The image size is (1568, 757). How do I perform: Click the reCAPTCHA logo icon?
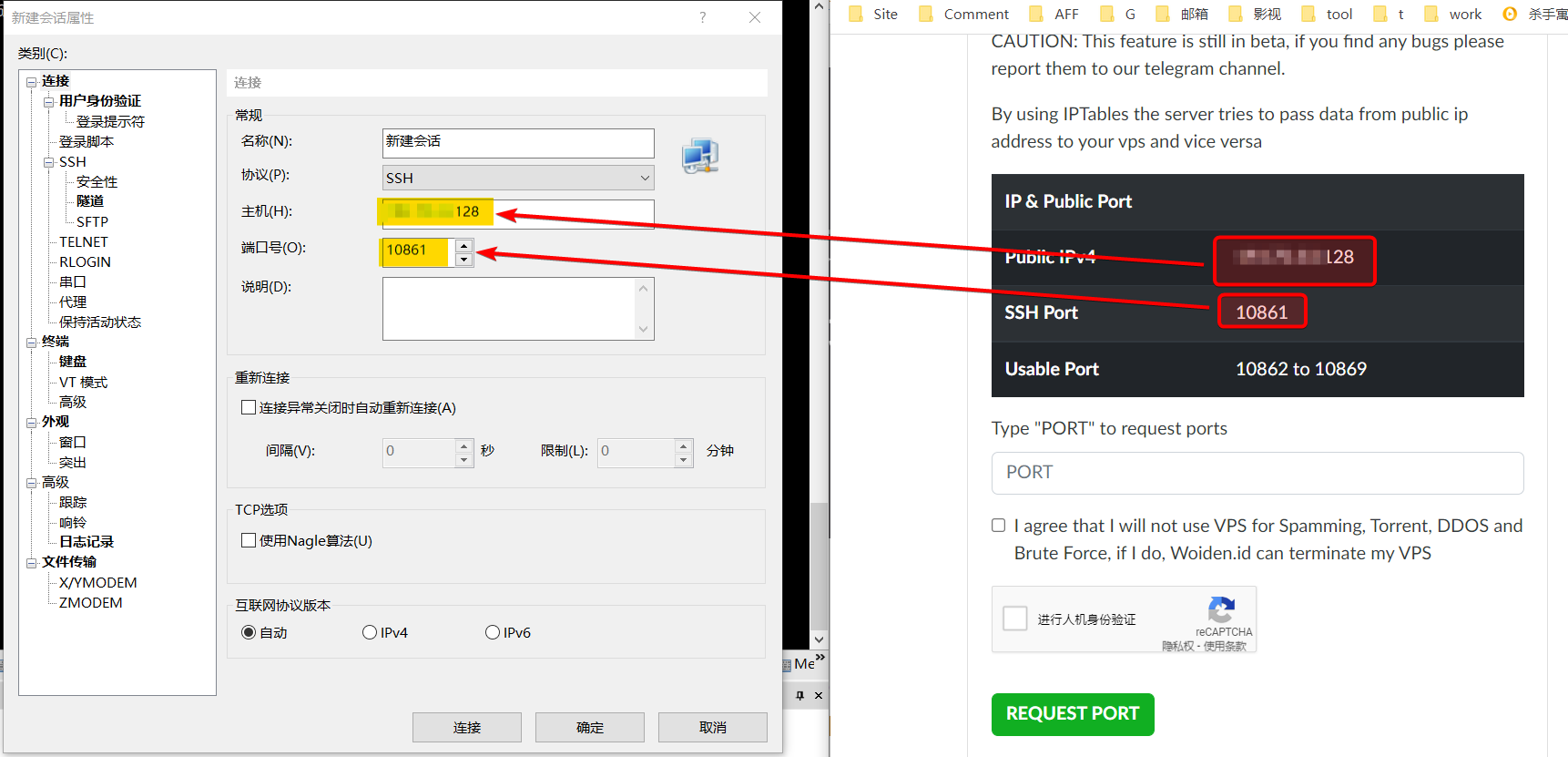coord(1221,610)
